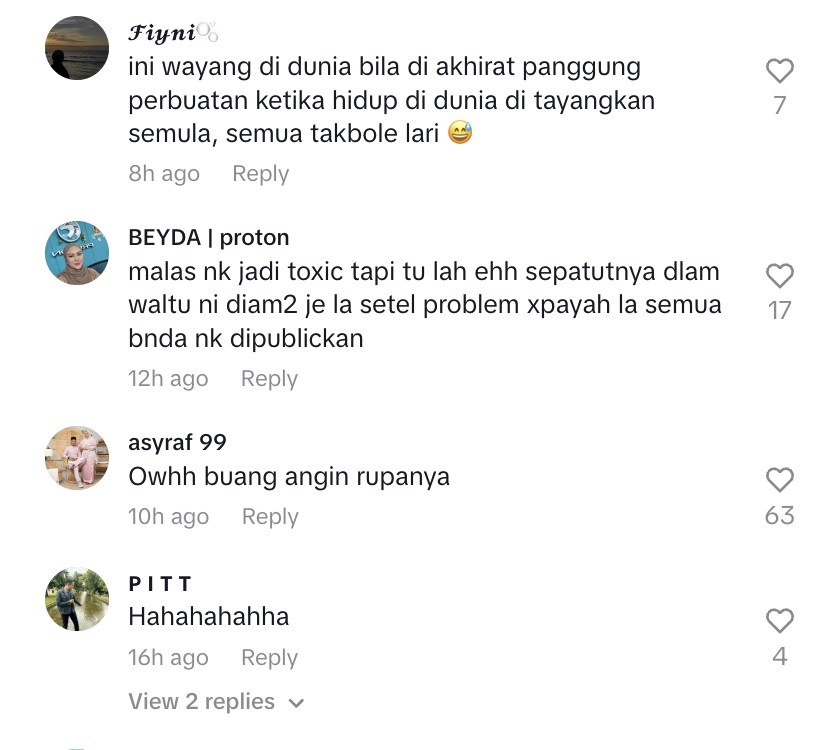This screenshot has width=840, height=750.
Task: Open PITT's profile avatar
Action: 77,598
